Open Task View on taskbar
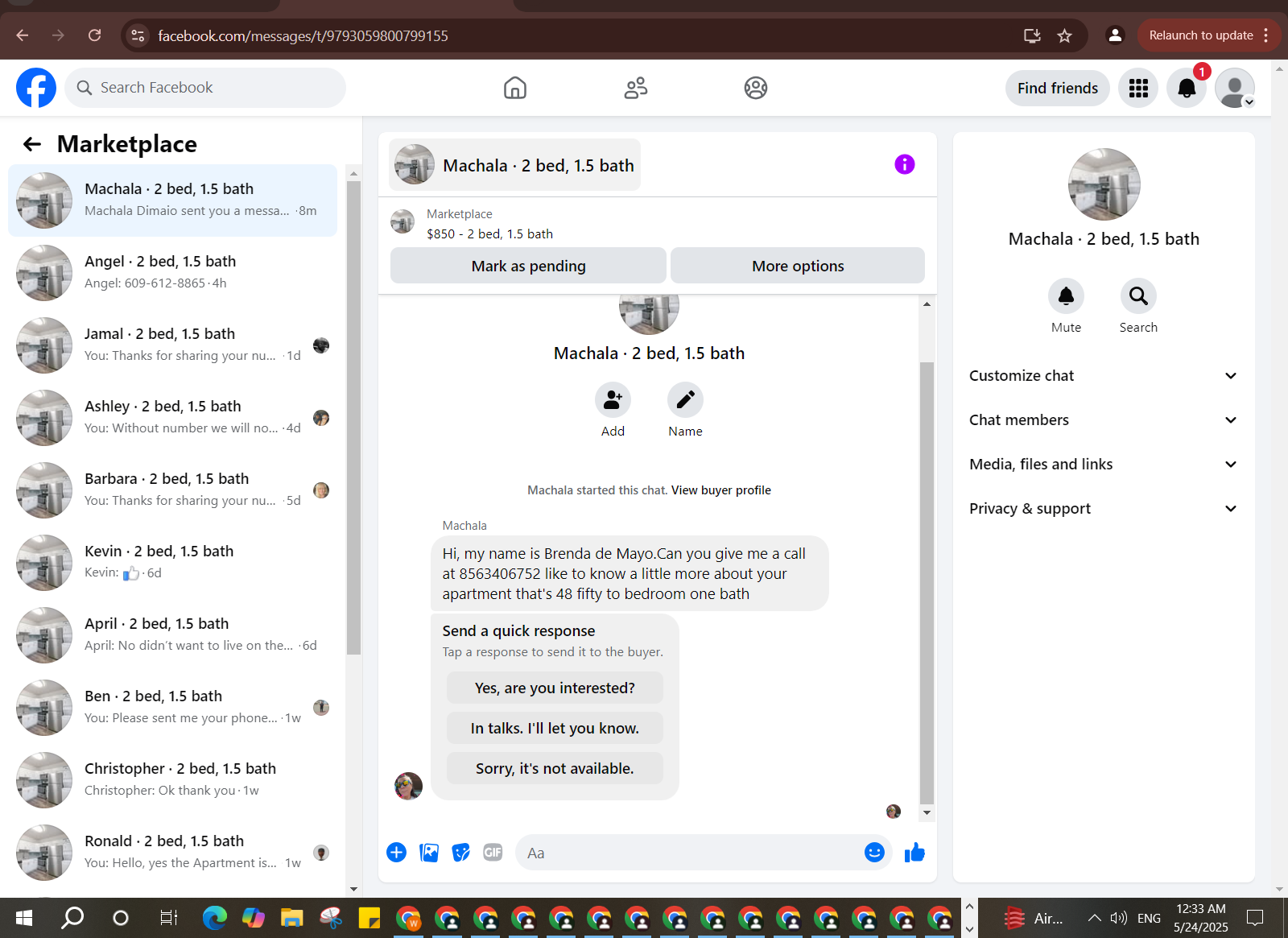 [x=168, y=918]
